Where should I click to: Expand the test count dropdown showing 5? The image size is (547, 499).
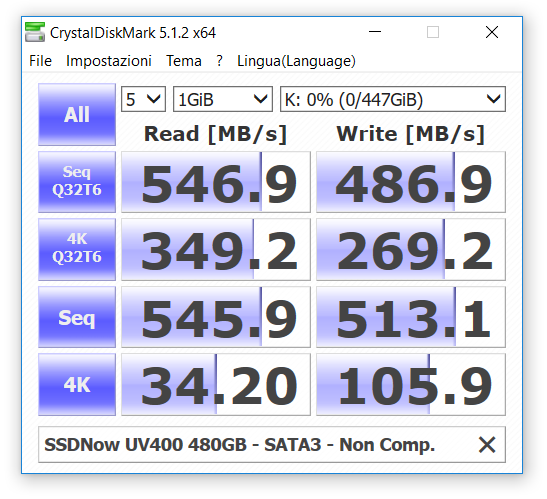143,99
